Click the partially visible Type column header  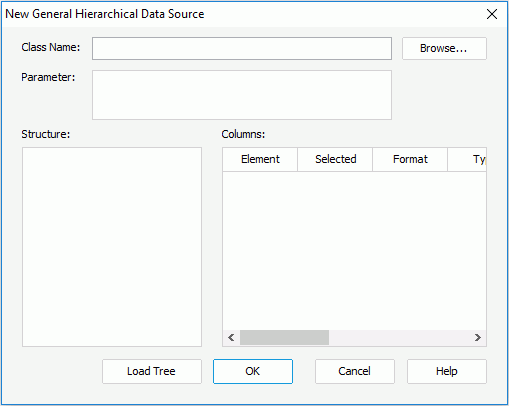467,159
